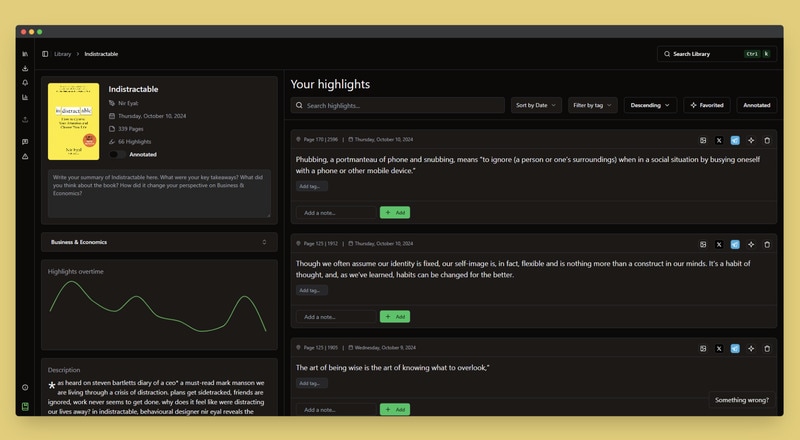Go to Library in the breadcrumb
The width and height of the screenshot is (800, 440).
click(62, 54)
